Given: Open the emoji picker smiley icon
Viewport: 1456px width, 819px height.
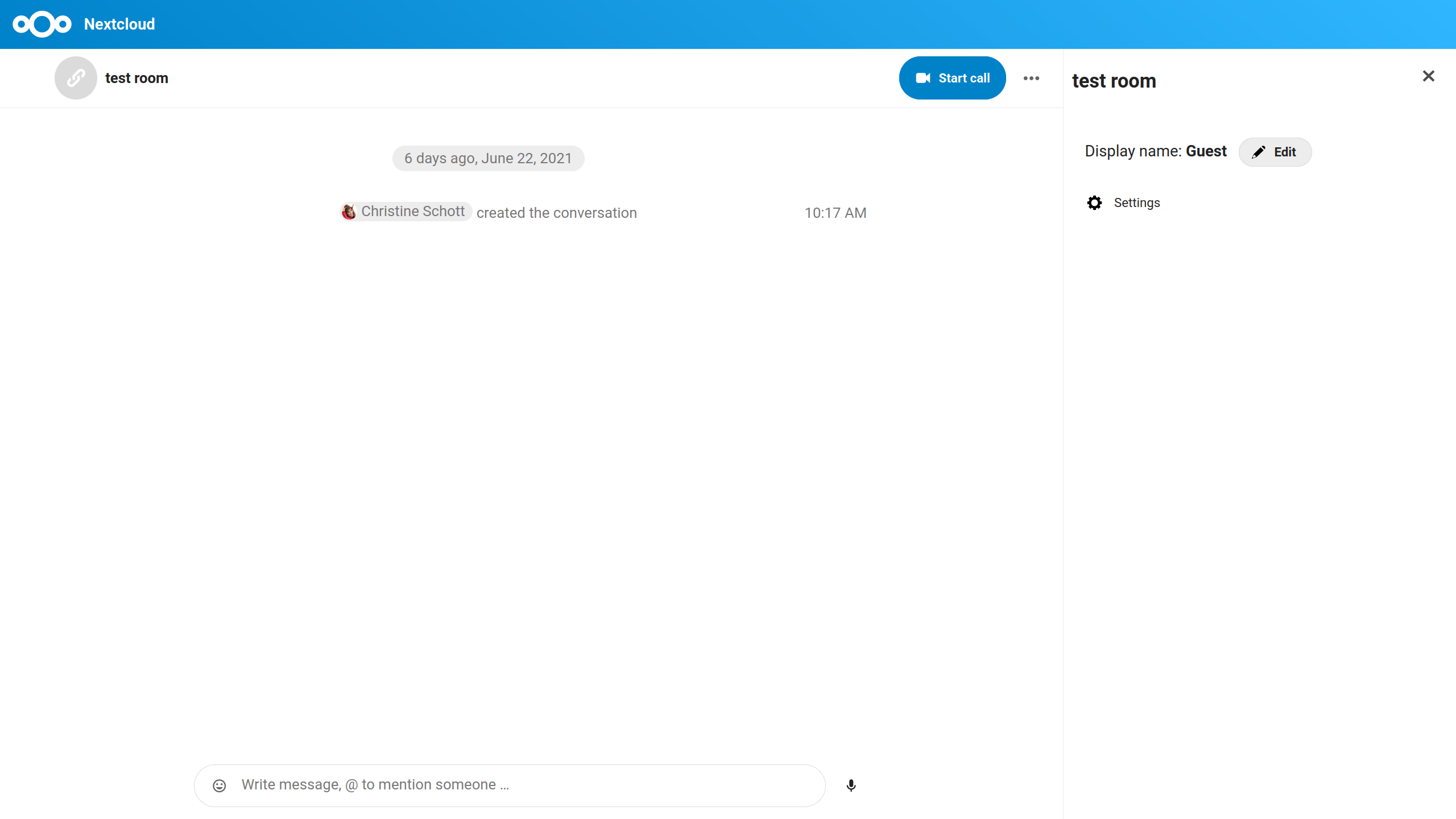Looking at the screenshot, I should pos(220,785).
